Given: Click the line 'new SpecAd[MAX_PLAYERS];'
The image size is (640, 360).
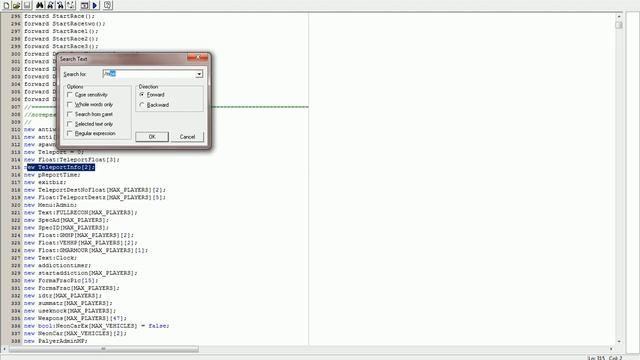Looking at the screenshot, I should coord(66,220).
